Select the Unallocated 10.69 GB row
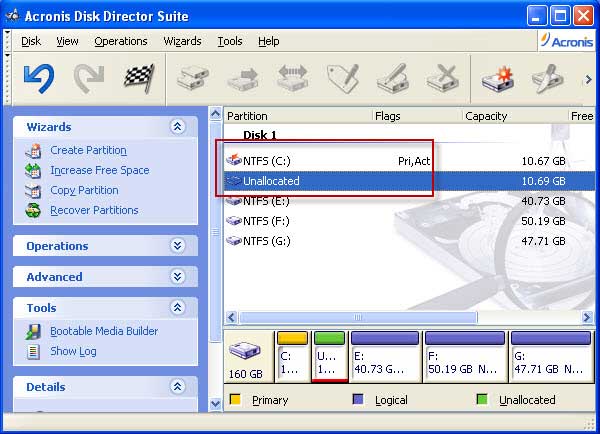Screen dimensions: 600x434 (x=409, y=181)
